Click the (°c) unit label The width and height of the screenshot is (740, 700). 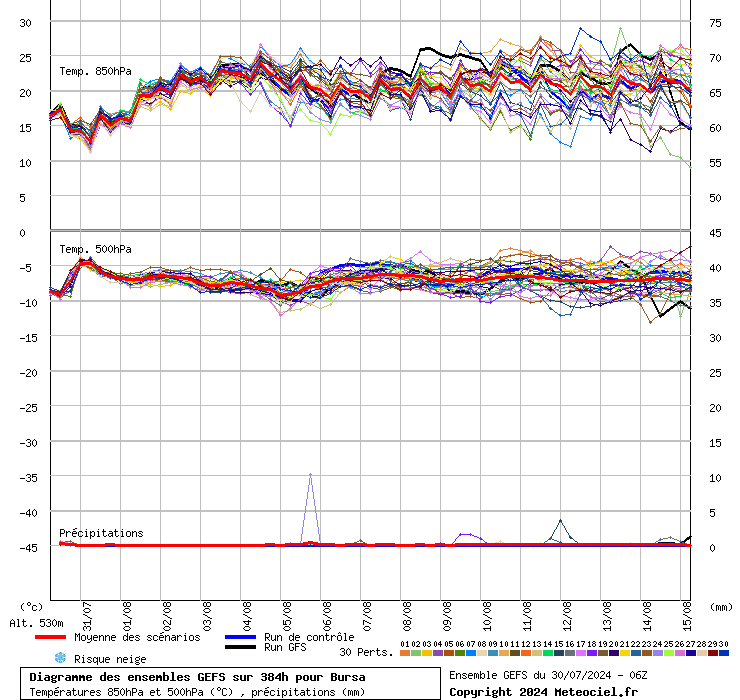click(31, 607)
